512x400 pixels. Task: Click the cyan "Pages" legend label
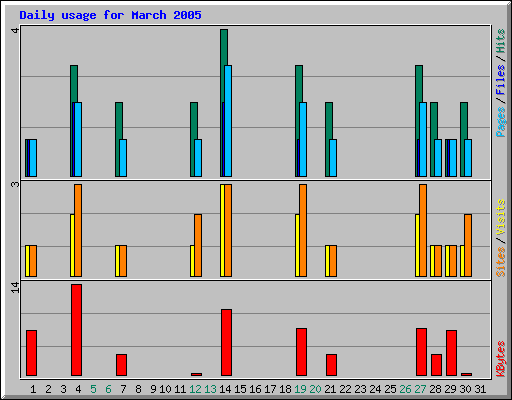(500, 122)
